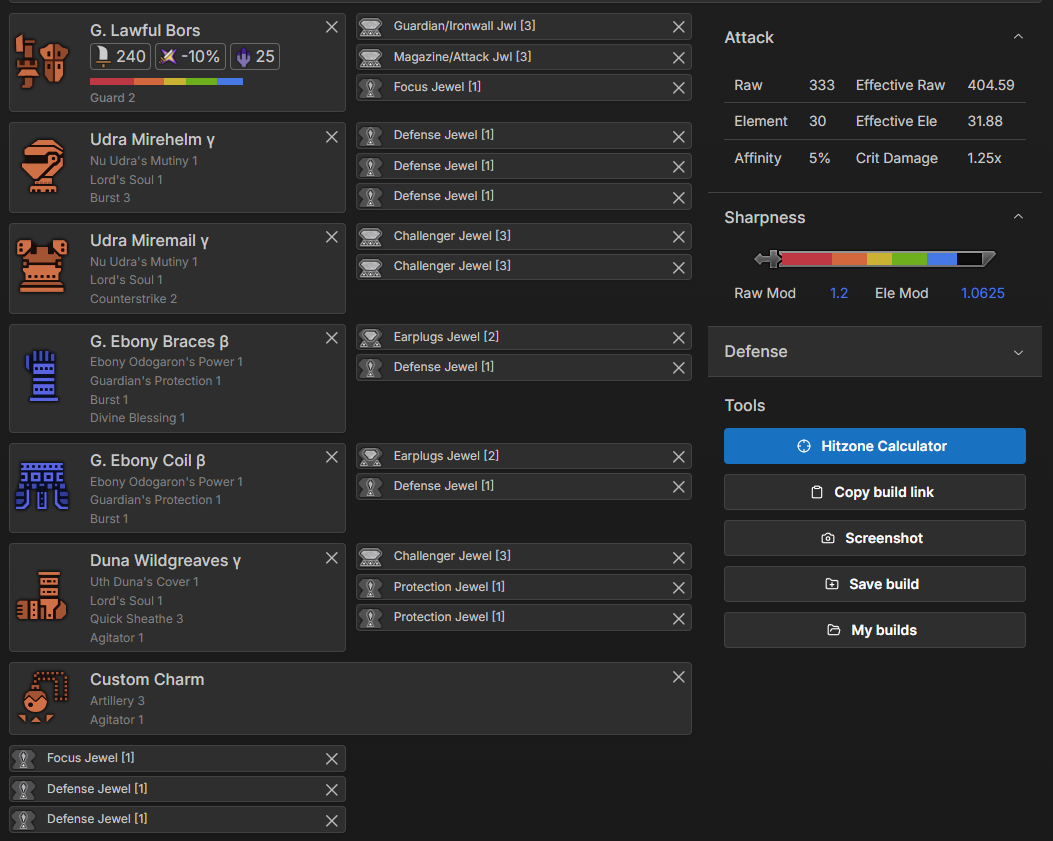Remove the Udra Mirehelm γ helmet
Viewport: 1053px width, 841px height.
click(332, 137)
